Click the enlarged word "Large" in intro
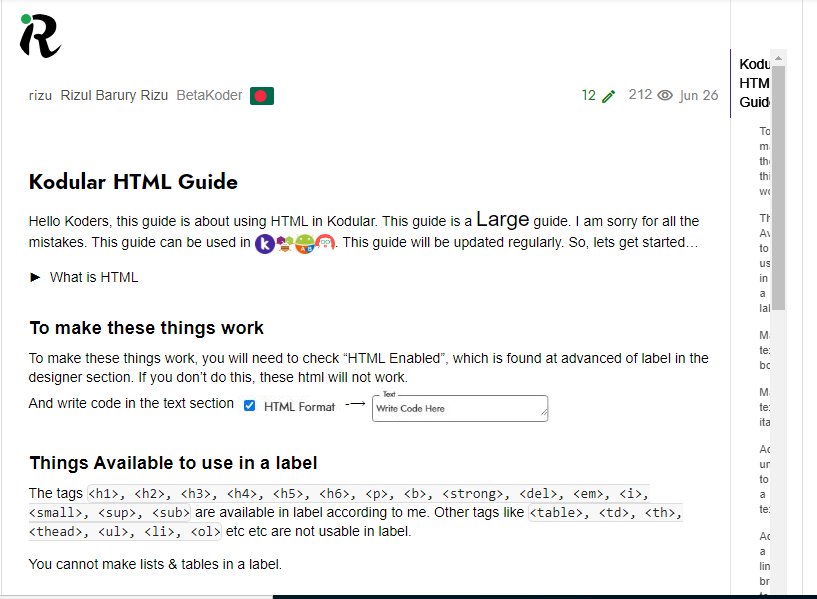The width and height of the screenshot is (817, 599). pyautogui.click(x=502, y=219)
